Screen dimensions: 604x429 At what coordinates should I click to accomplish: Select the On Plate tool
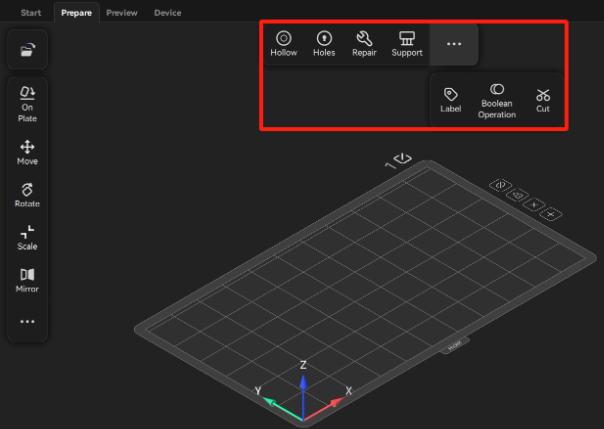(27, 104)
